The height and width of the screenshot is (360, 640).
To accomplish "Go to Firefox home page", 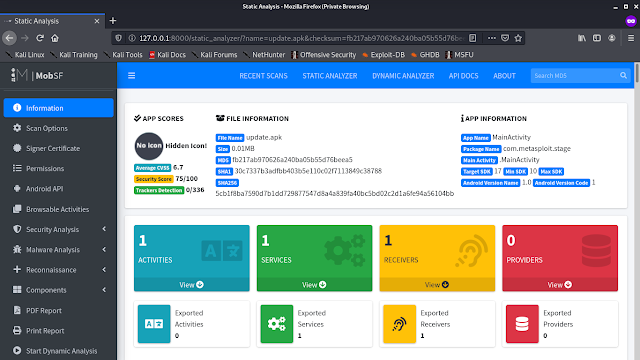I will click(x=55, y=38).
